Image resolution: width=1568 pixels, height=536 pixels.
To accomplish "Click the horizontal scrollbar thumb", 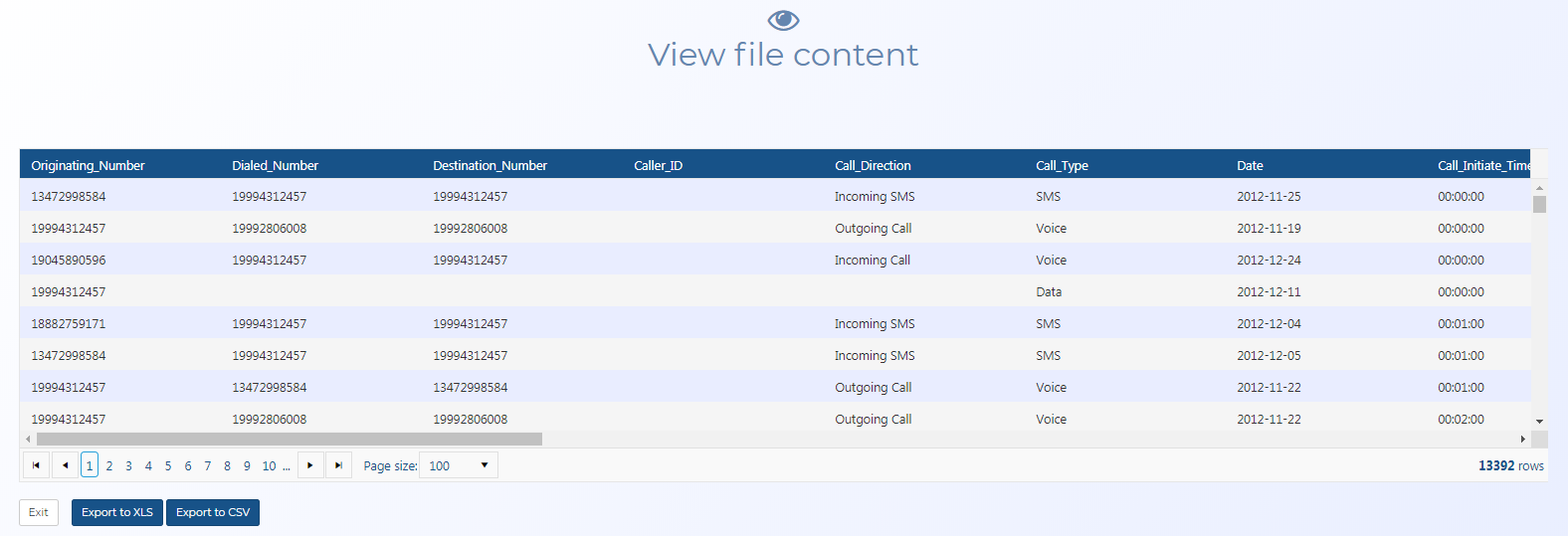I will point(289,439).
